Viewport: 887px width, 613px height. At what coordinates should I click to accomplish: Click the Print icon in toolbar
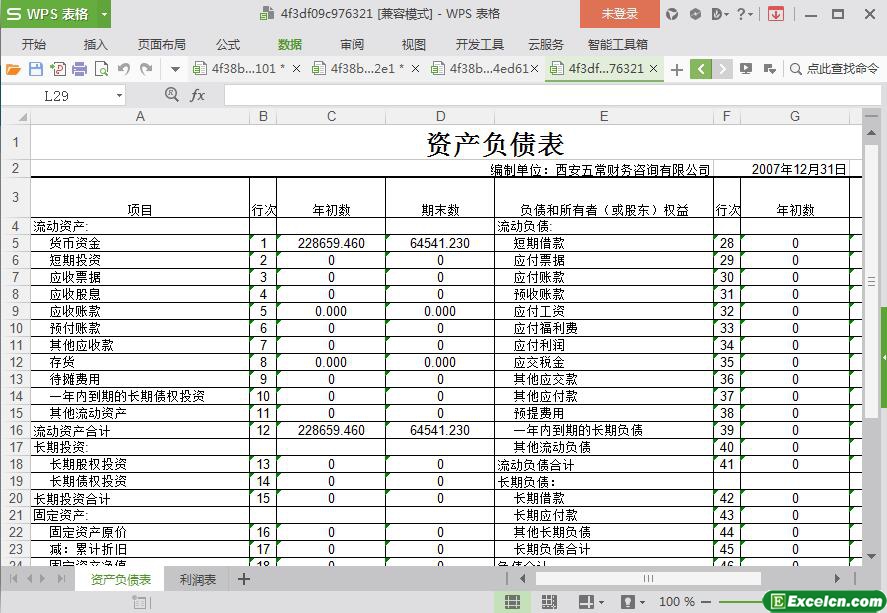pos(80,69)
